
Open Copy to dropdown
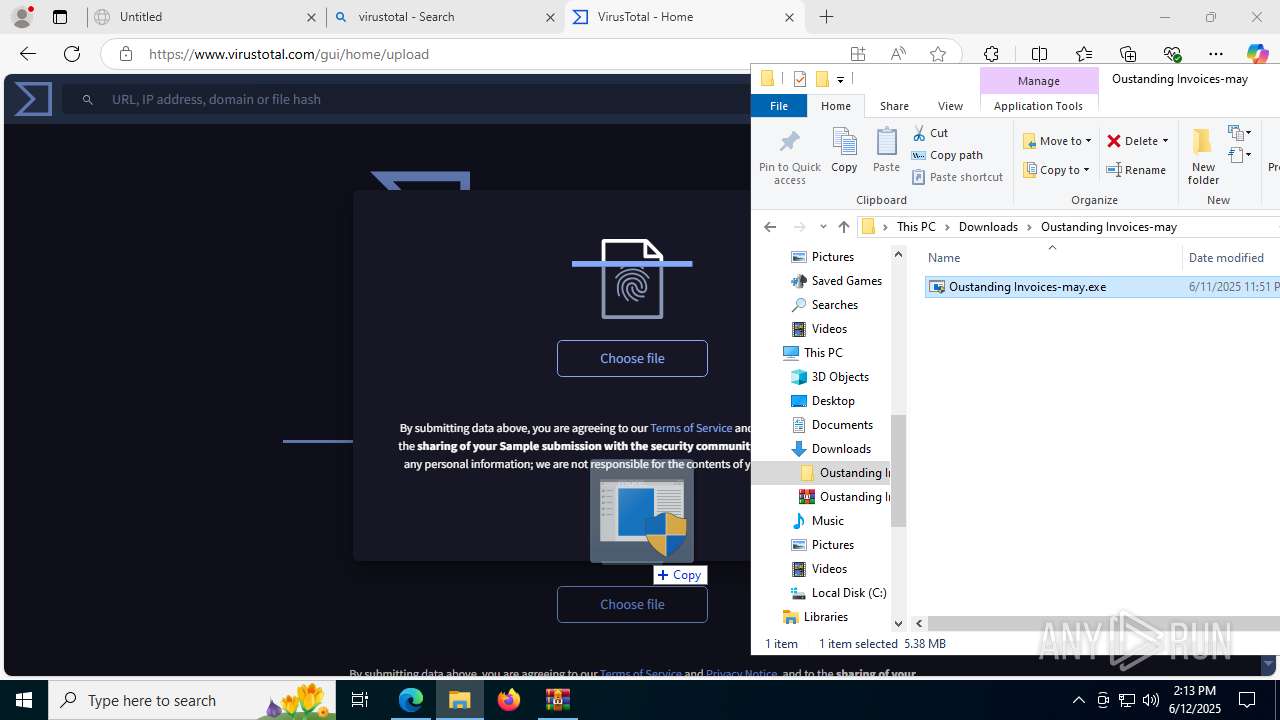[x=1056, y=170]
